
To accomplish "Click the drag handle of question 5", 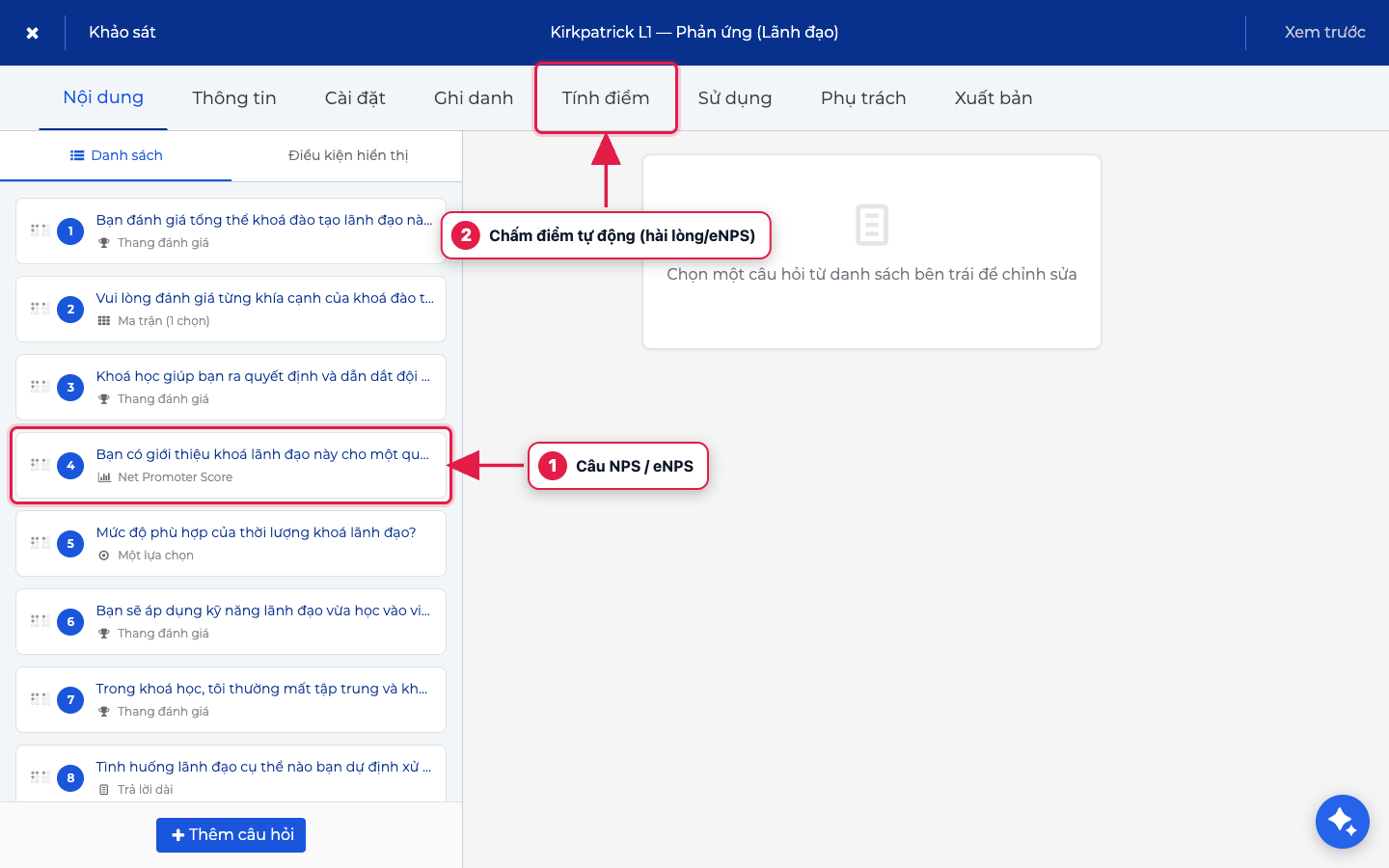I will pos(40,543).
